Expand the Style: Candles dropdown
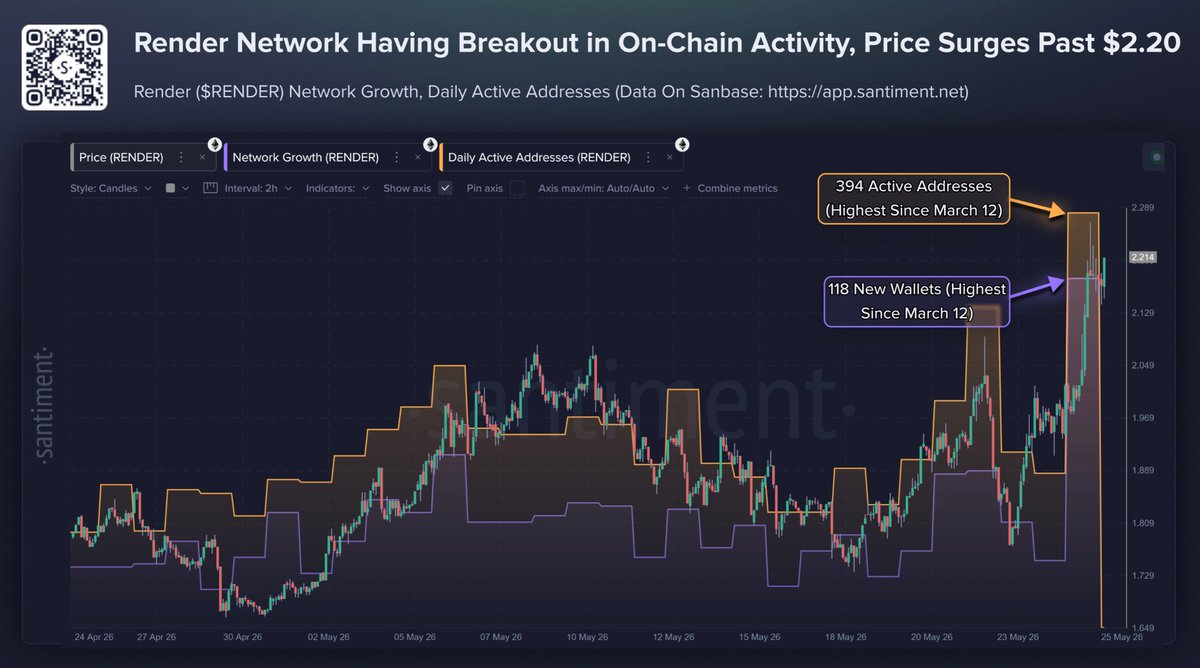This screenshot has height=668, width=1200. tap(111, 187)
